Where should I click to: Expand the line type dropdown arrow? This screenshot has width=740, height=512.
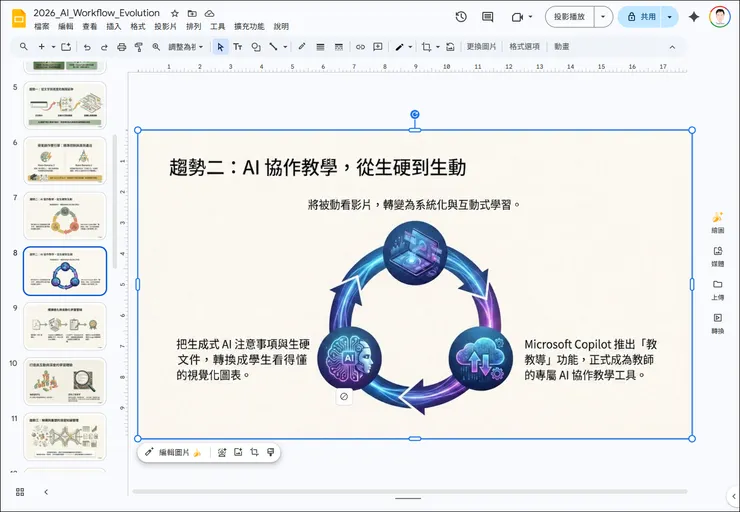pyautogui.click(x=285, y=47)
